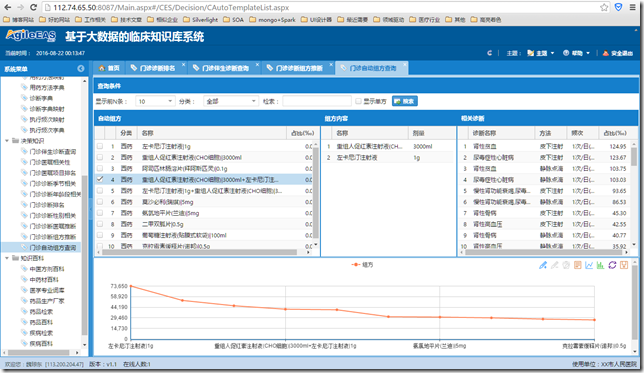Click the blue shield extension icon
Screen dimensions: 644x373
tap(619, 7)
